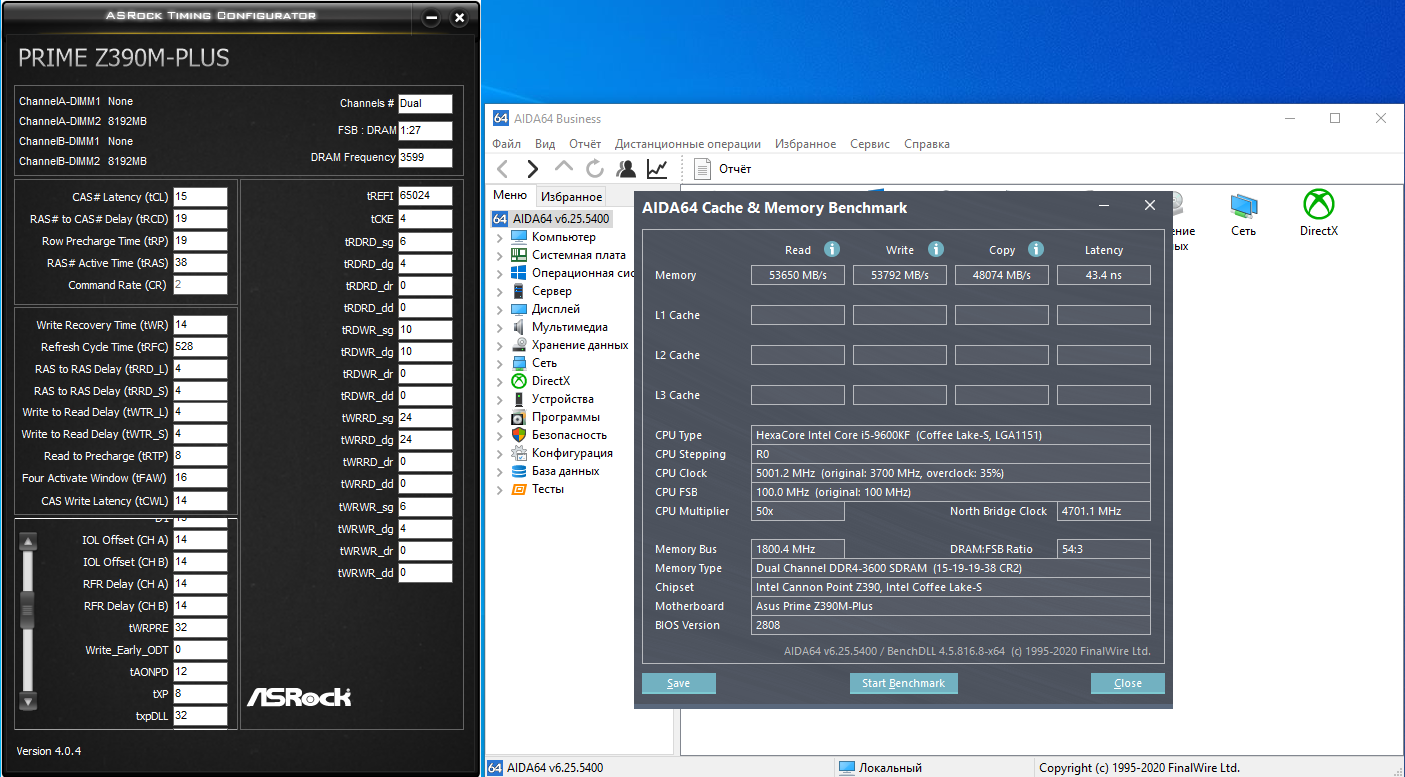
Task: Go up one level with the up arrow
Action: (564, 168)
